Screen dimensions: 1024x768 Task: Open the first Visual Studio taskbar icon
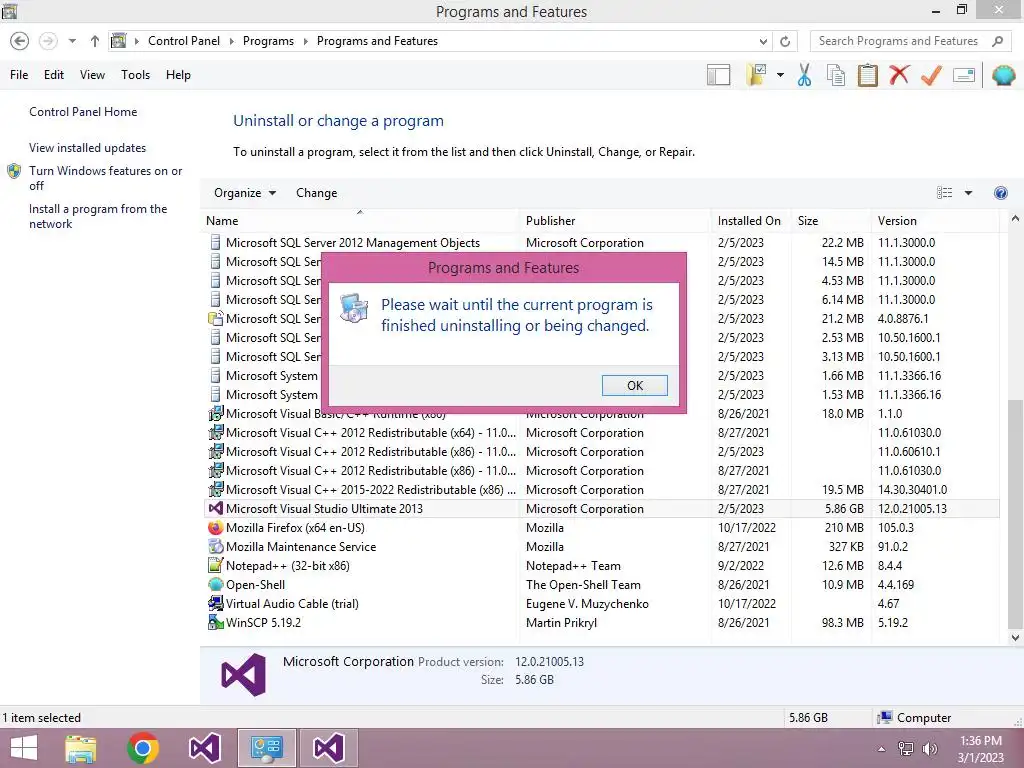point(204,748)
